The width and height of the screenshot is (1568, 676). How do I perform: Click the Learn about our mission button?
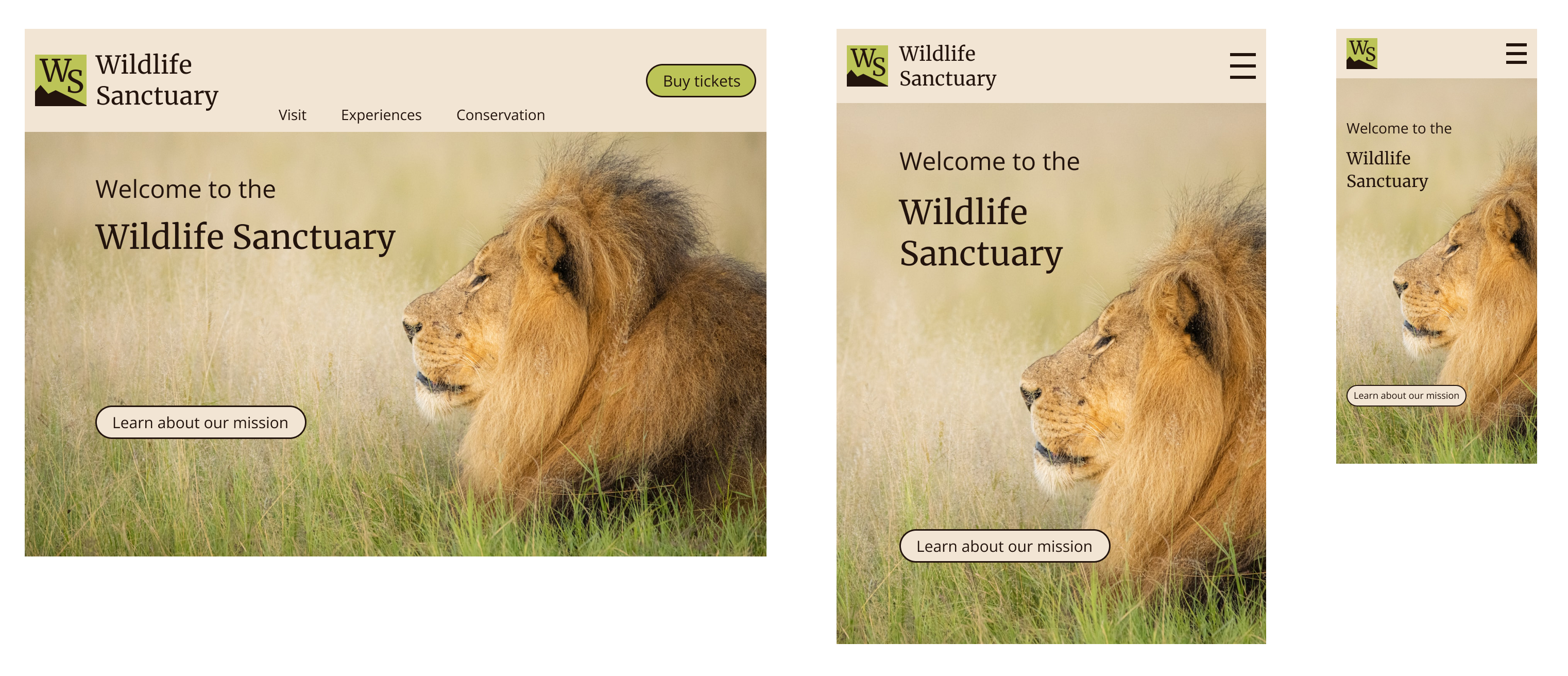199,421
